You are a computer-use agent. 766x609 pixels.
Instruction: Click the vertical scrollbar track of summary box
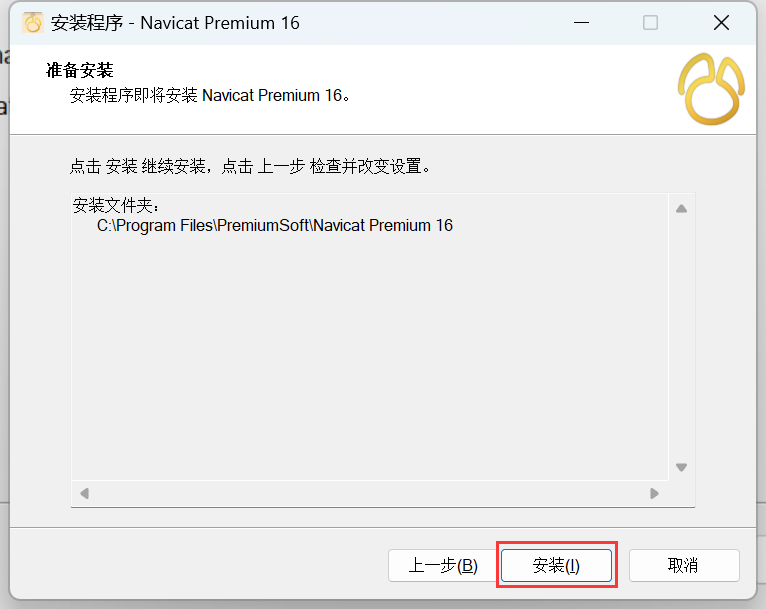[x=681, y=338]
